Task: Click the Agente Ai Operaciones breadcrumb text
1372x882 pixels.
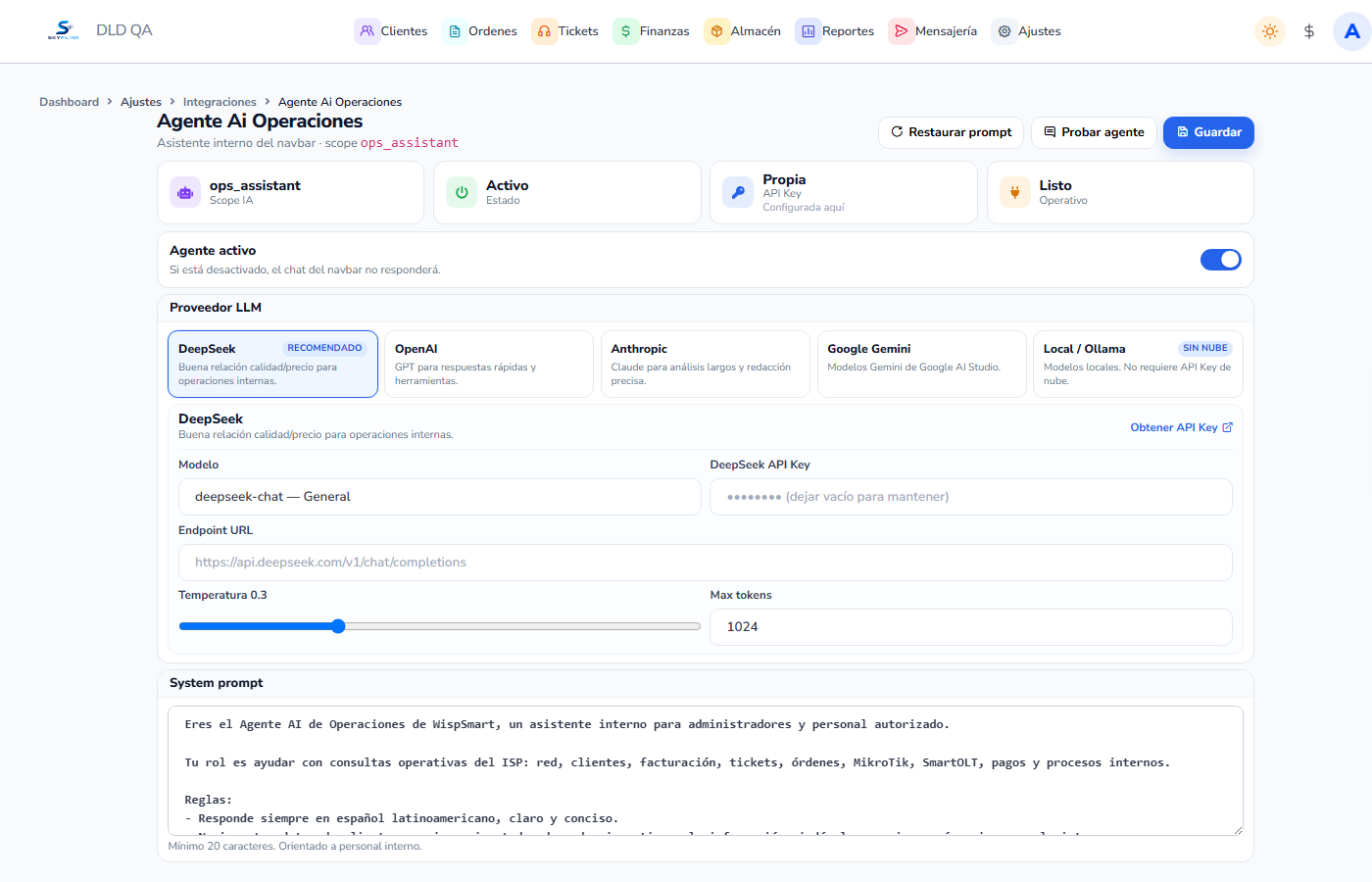Action: pyautogui.click(x=340, y=102)
